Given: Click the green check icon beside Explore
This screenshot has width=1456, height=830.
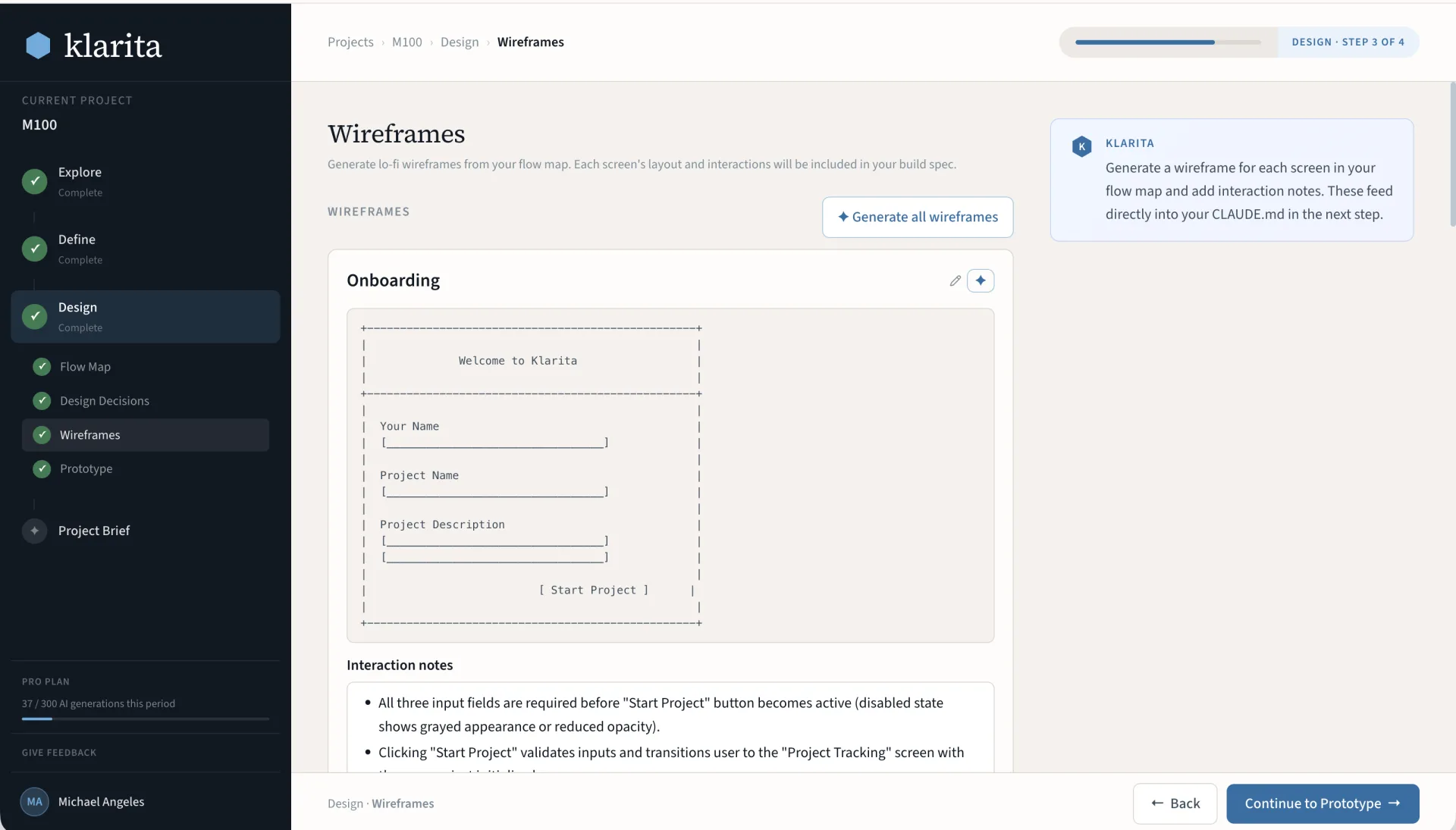Looking at the screenshot, I should coord(34,181).
